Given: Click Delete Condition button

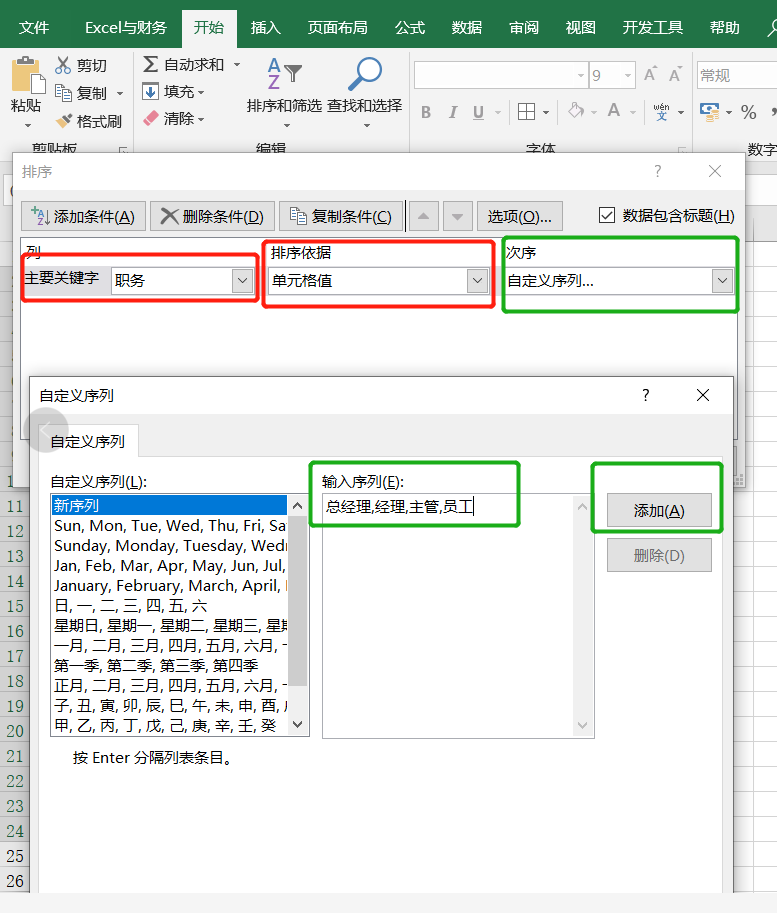Looking at the screenshot, I should point(212,217).
